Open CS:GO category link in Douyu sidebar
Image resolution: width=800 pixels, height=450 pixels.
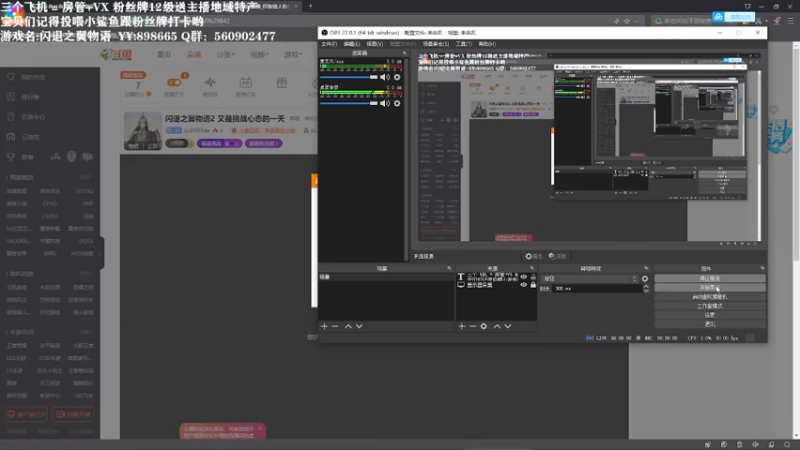click(50, 216)
